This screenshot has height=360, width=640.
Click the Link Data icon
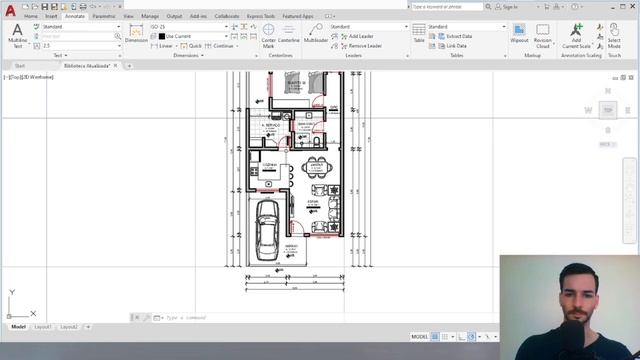click(441, 46)
